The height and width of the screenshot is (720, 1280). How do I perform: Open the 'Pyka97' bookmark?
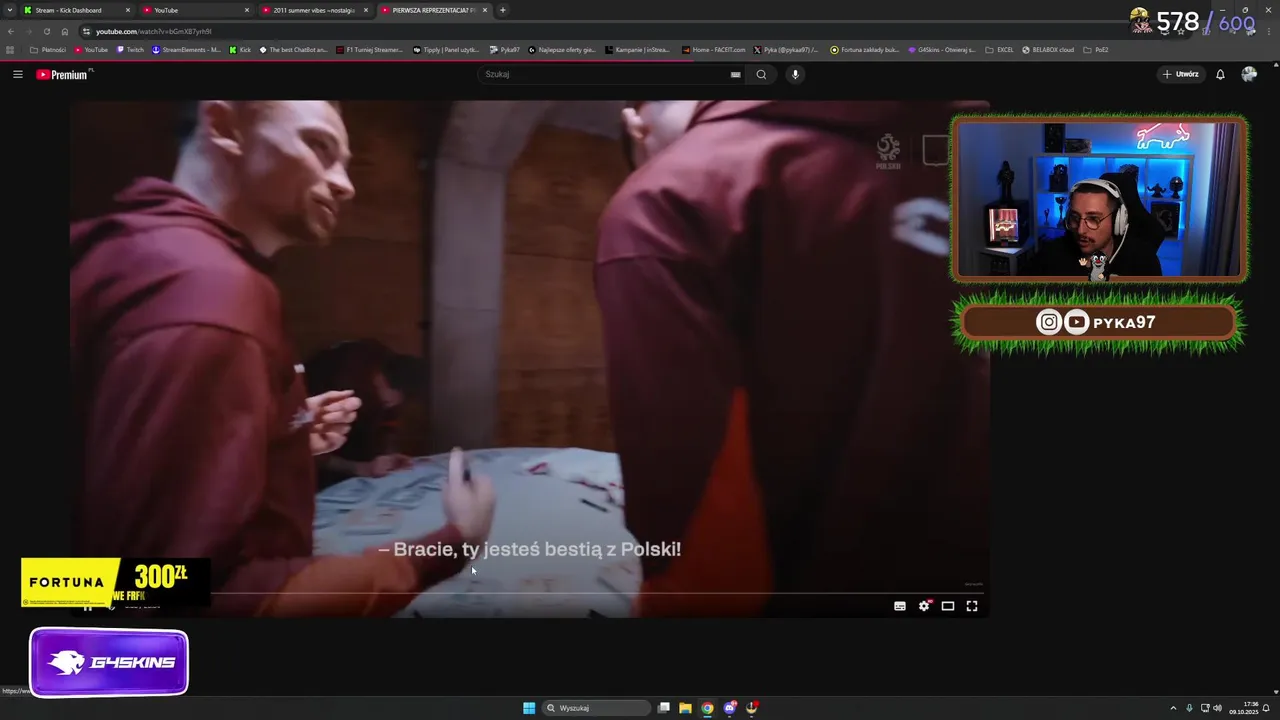point(504,50)
